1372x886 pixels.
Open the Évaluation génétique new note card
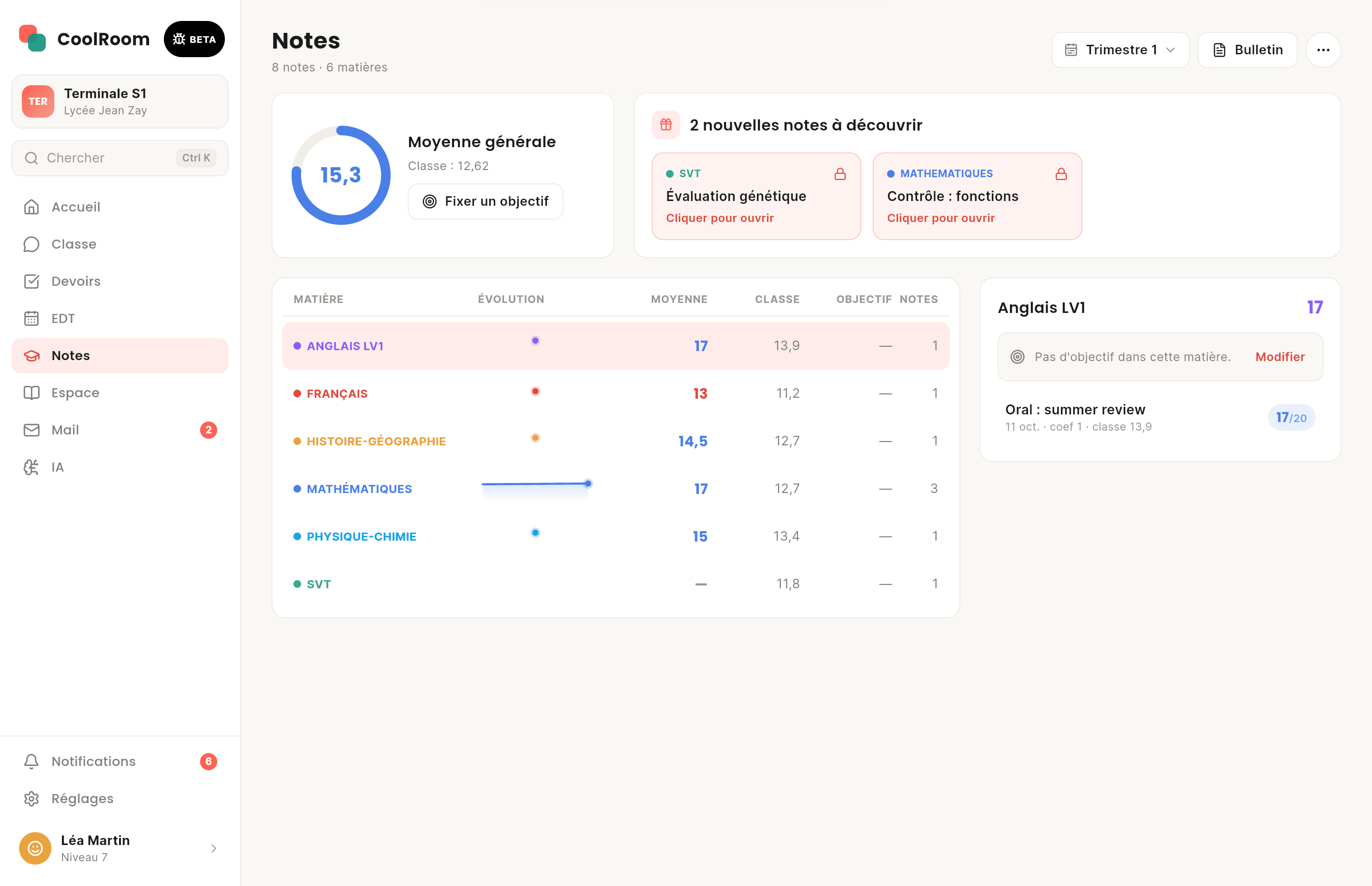pyautogui.click(x=756, y=196)
